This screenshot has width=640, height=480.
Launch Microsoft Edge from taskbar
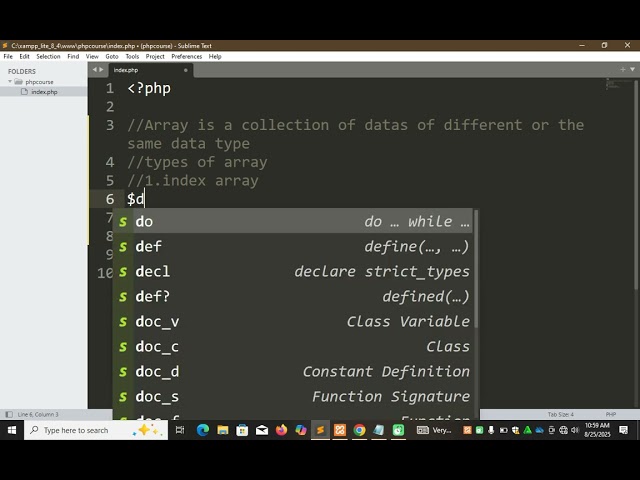(203, 430)
